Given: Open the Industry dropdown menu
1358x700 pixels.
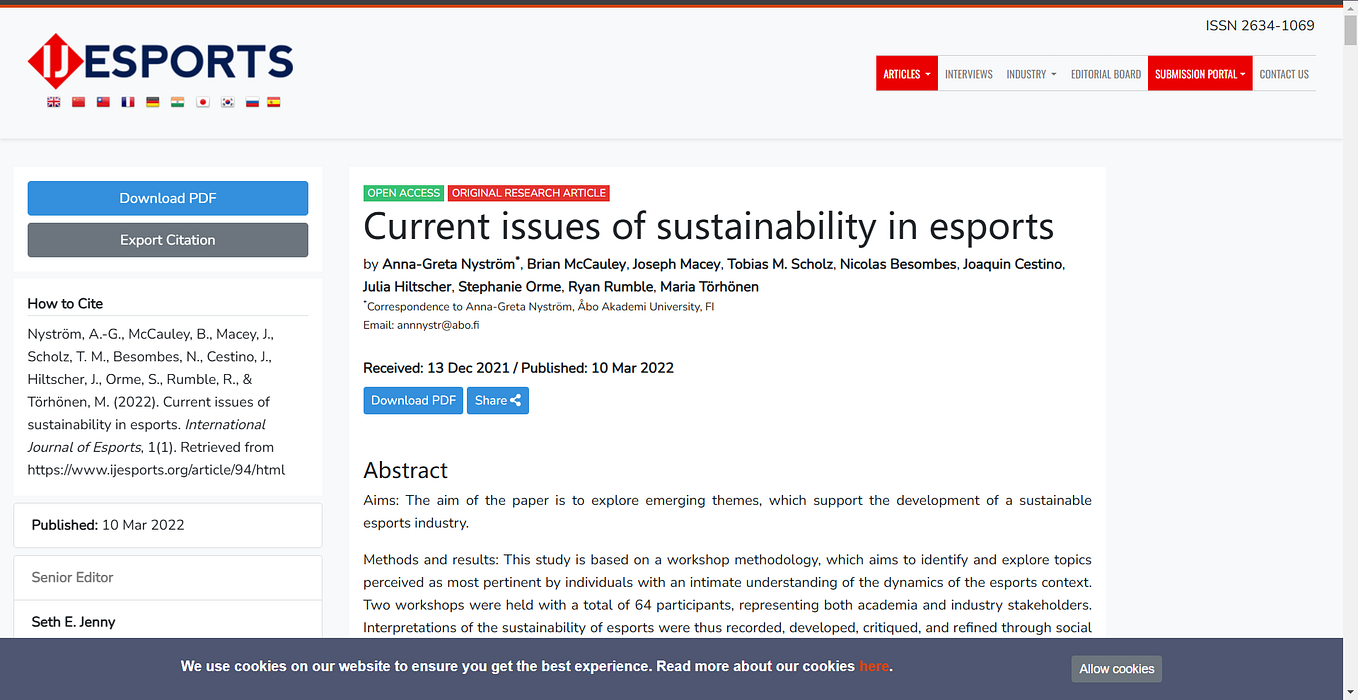Looking at the screenshot, I should tap(1031, 74).
